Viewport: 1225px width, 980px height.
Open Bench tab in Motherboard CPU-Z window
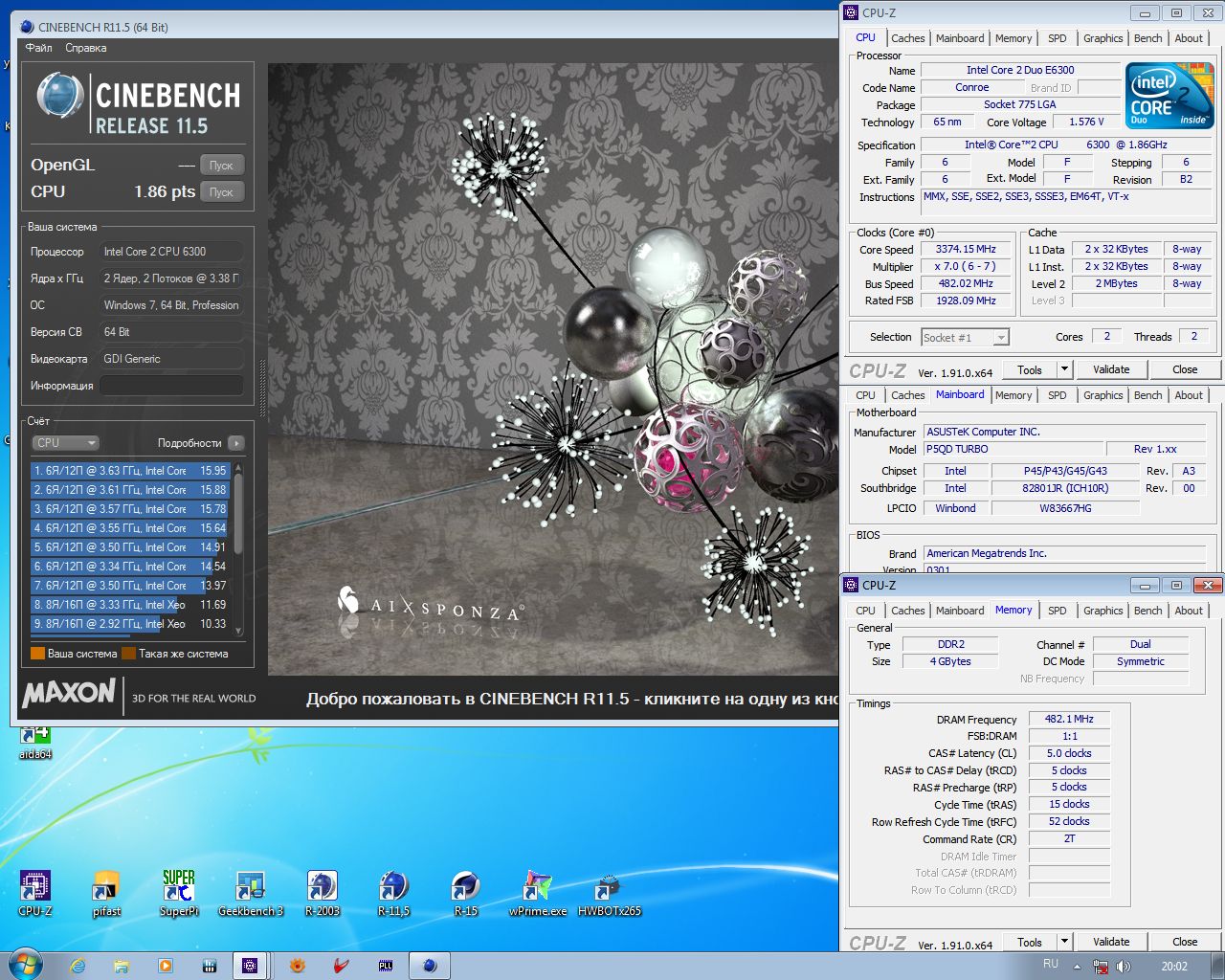point(1147,395)
